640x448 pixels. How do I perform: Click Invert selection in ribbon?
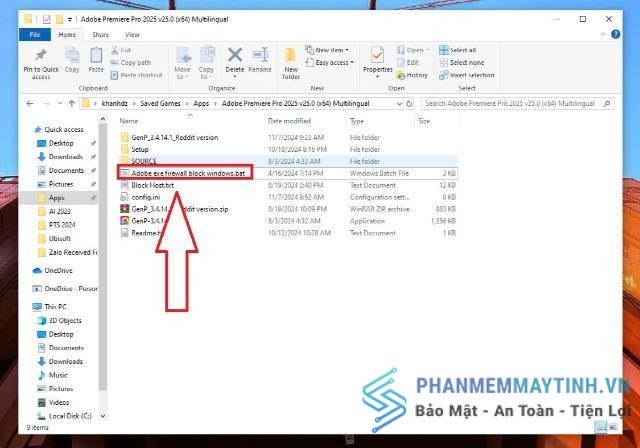tap(467, 75)
